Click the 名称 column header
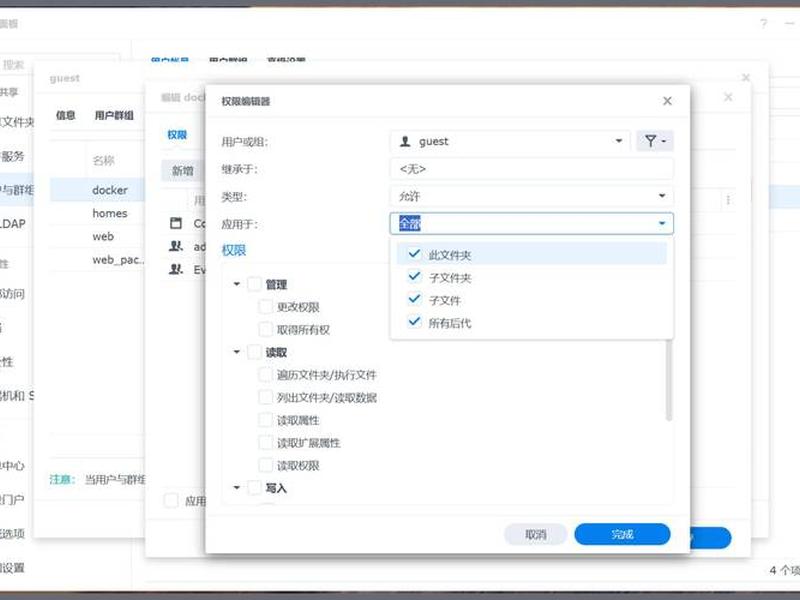 tap(104, 161)
